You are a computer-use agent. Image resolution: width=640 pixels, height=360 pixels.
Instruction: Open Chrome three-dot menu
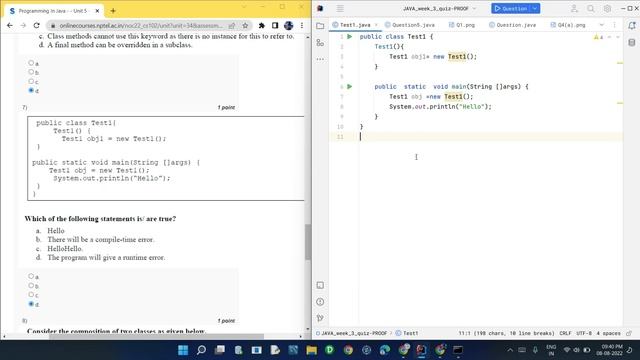tap(302, 25)
